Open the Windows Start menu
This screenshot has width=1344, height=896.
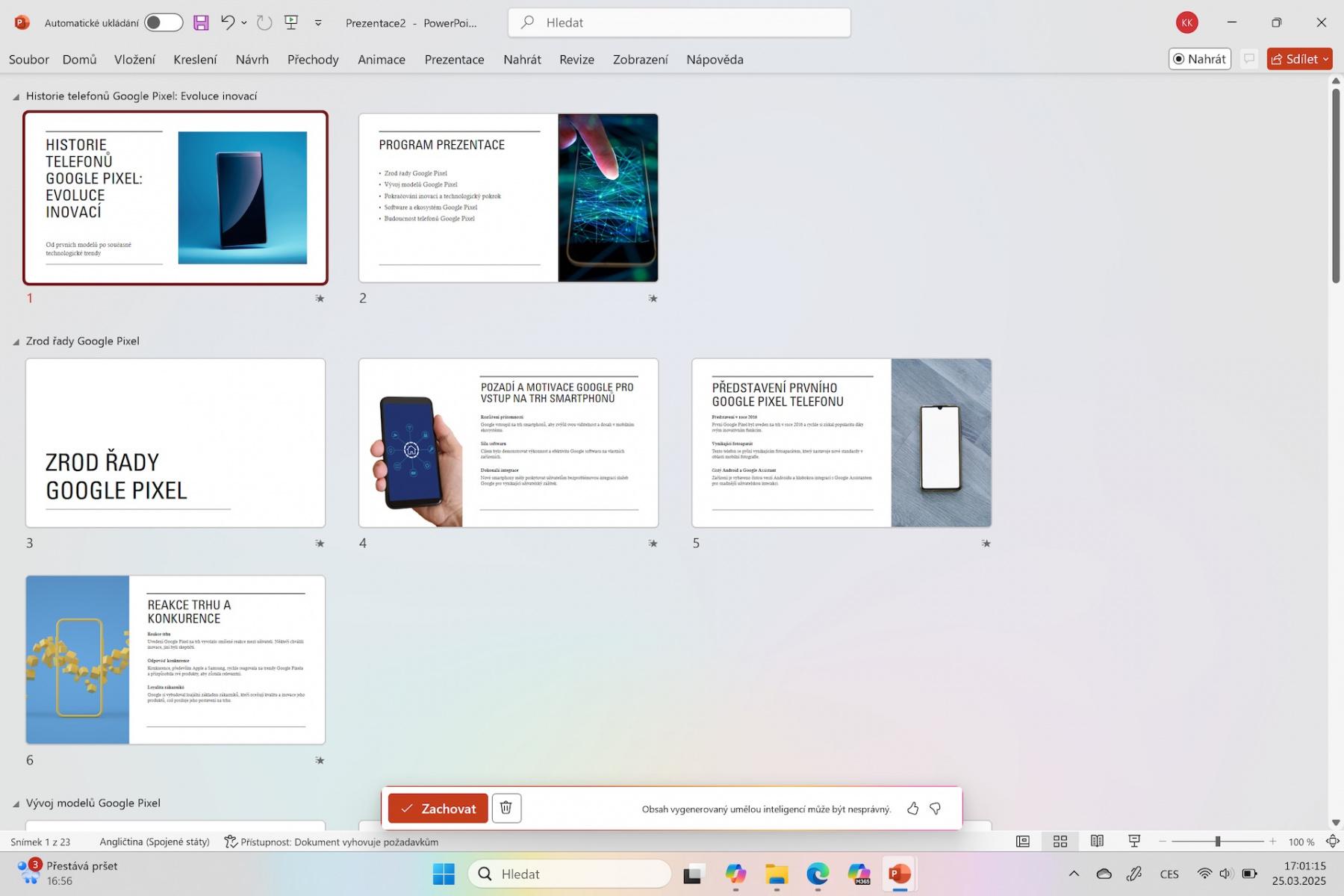tap(444, 874)
